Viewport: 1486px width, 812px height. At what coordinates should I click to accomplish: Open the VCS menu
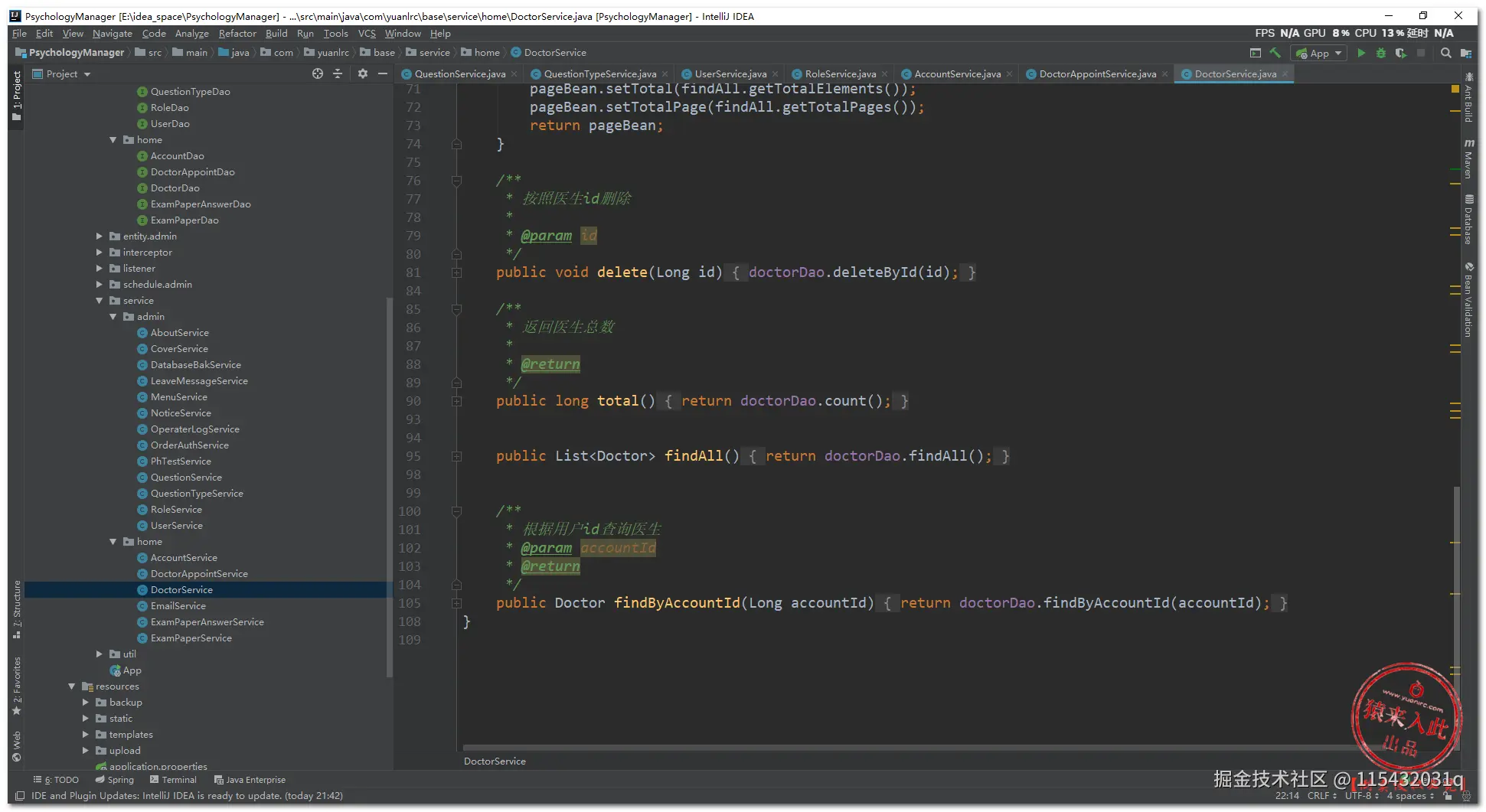(x=367, y=34)
